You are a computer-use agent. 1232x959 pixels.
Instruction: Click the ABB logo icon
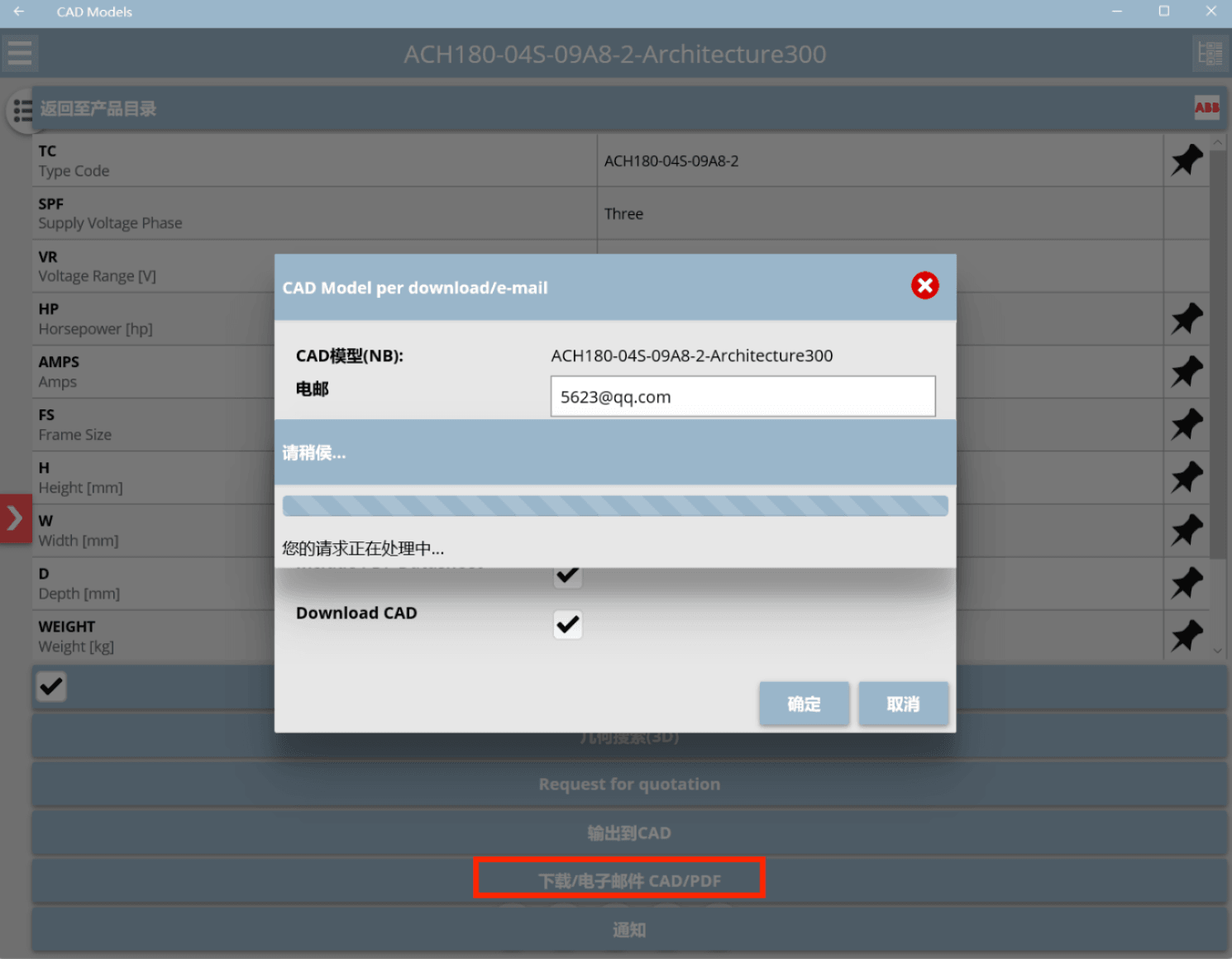pos(1206,107)
